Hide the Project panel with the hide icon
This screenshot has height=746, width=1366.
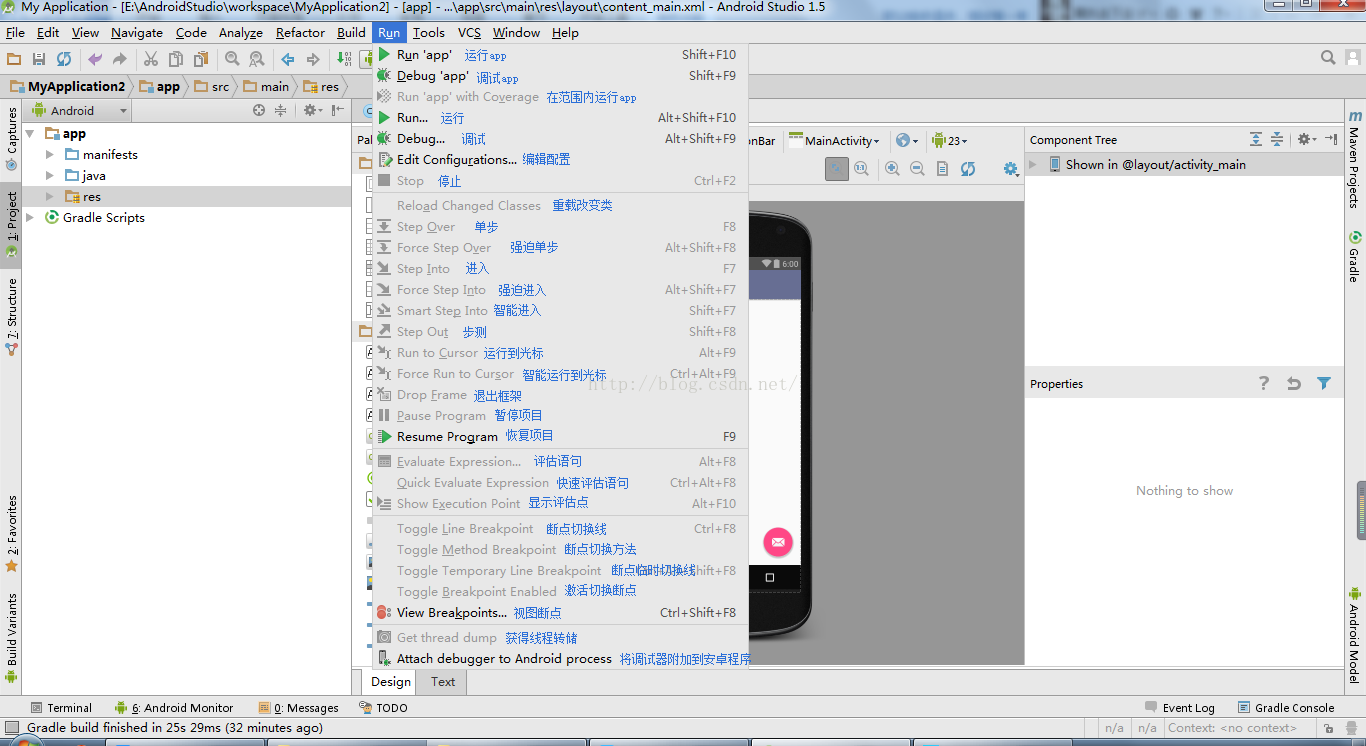coord(339,111)
